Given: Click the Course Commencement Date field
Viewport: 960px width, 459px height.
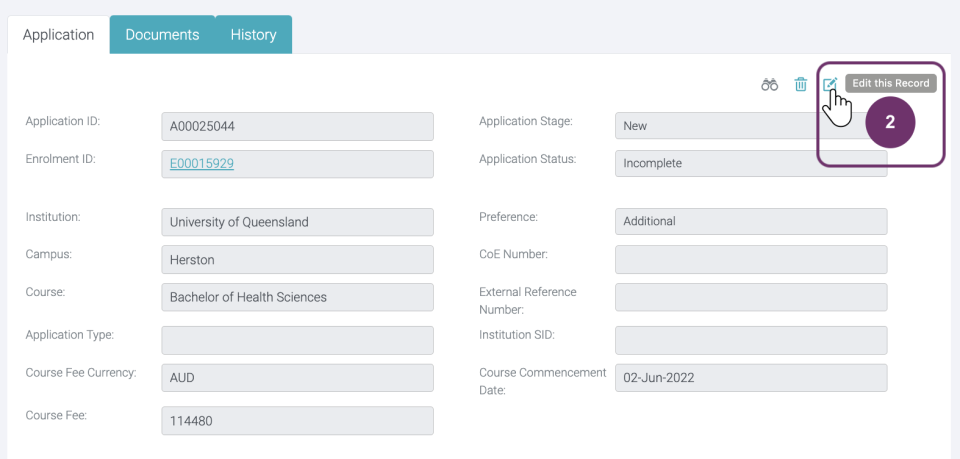Looking at the screenshot, I should [750, 378].
